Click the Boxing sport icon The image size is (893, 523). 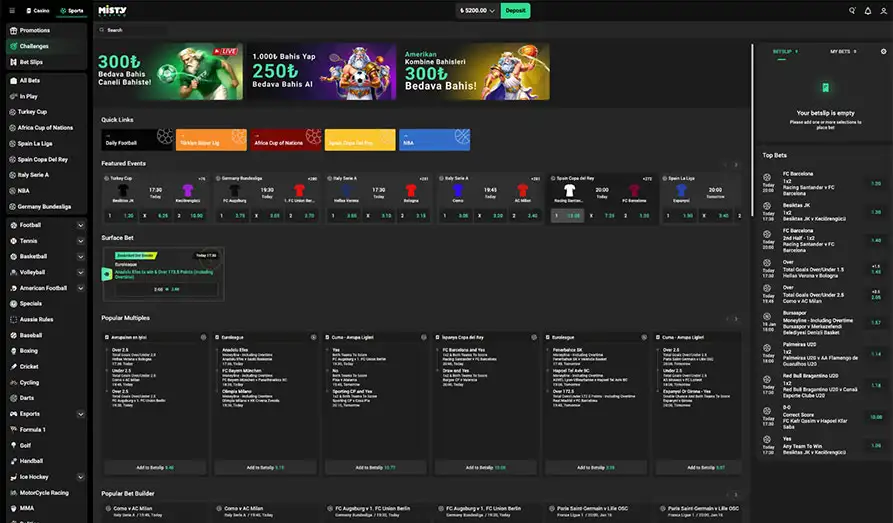coord(14,351)
